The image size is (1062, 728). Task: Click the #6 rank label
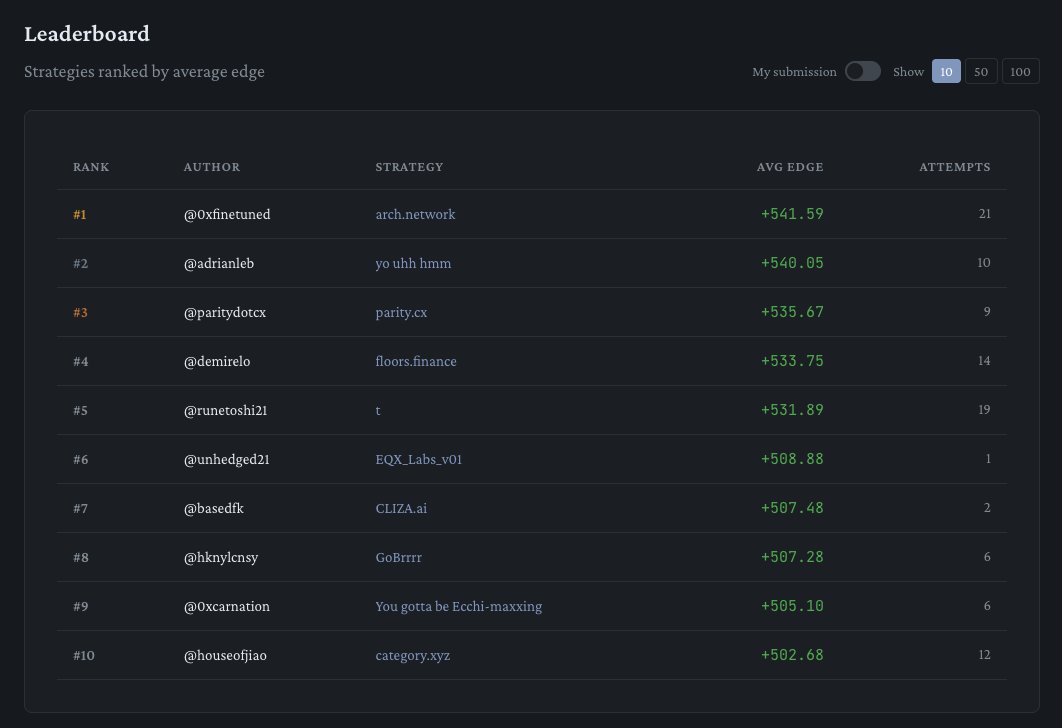coord(81,460)
